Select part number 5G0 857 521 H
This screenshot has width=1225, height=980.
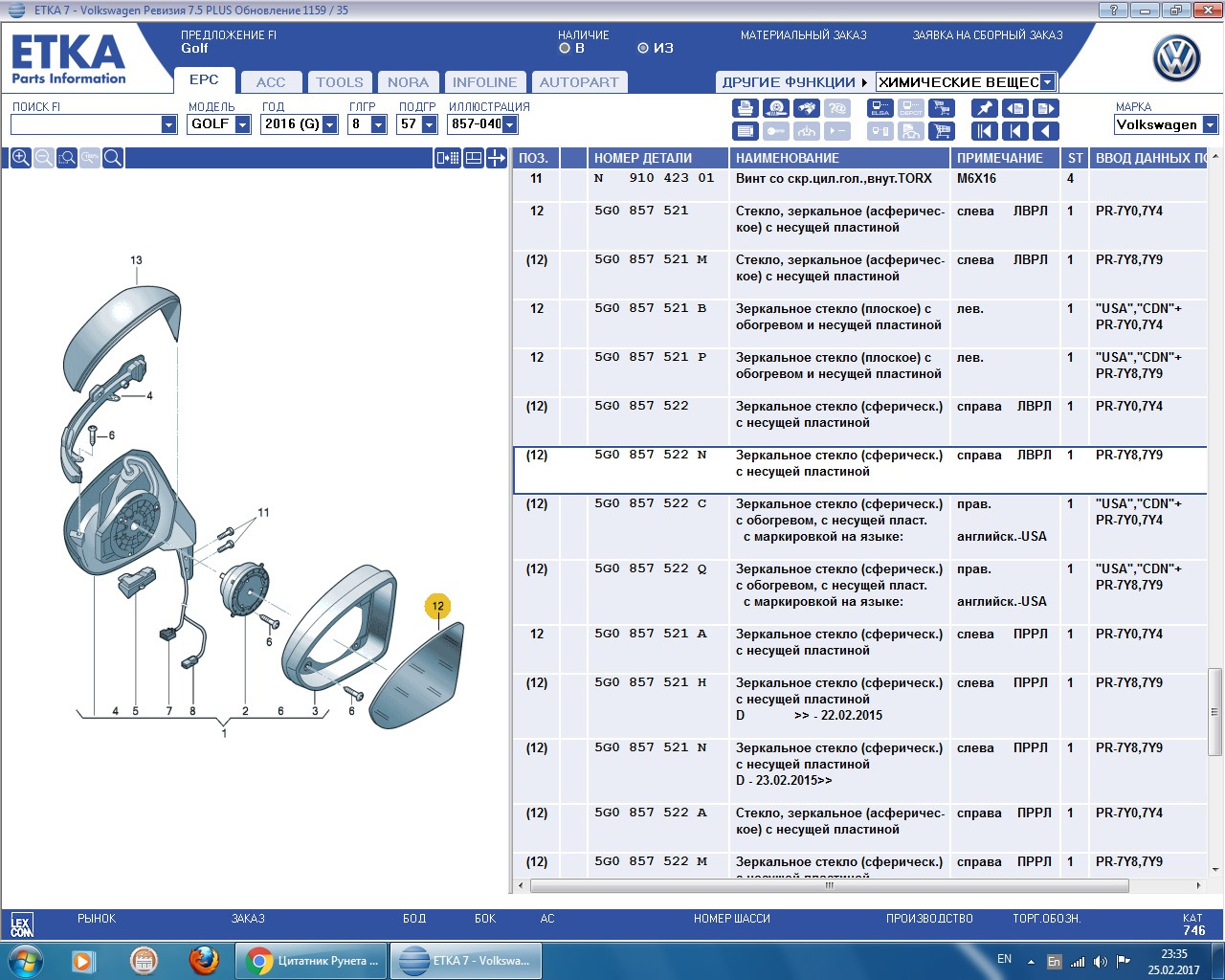(650, 683)
